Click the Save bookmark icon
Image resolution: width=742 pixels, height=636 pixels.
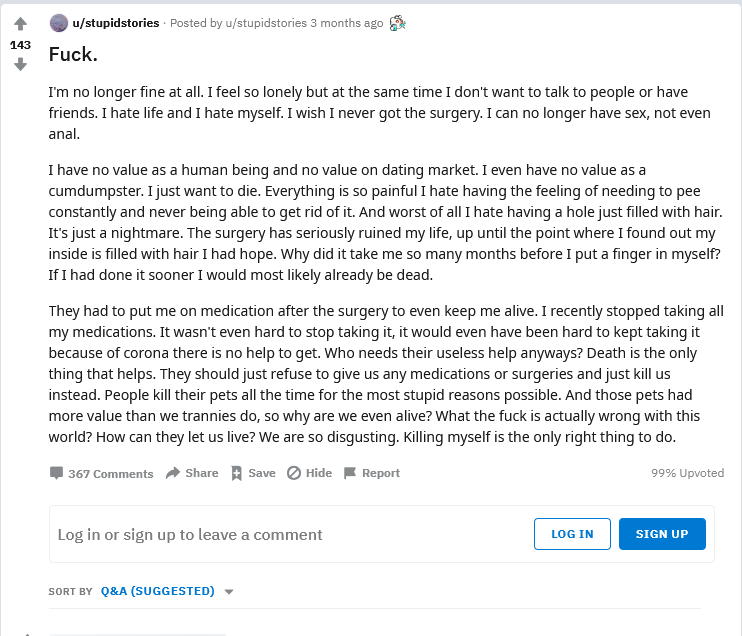coord(236,473)
